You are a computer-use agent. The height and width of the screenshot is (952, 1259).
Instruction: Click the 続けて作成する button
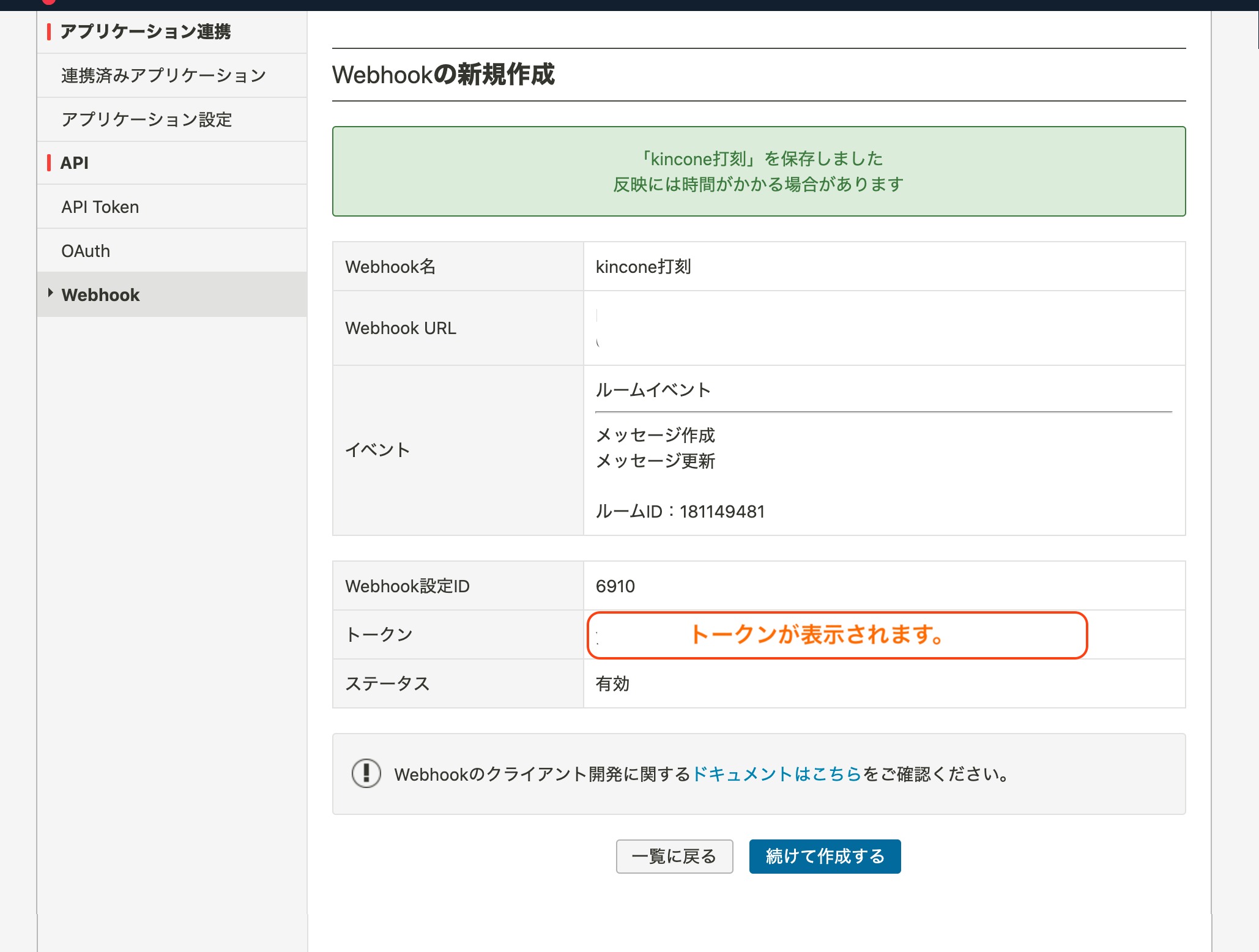825,856
